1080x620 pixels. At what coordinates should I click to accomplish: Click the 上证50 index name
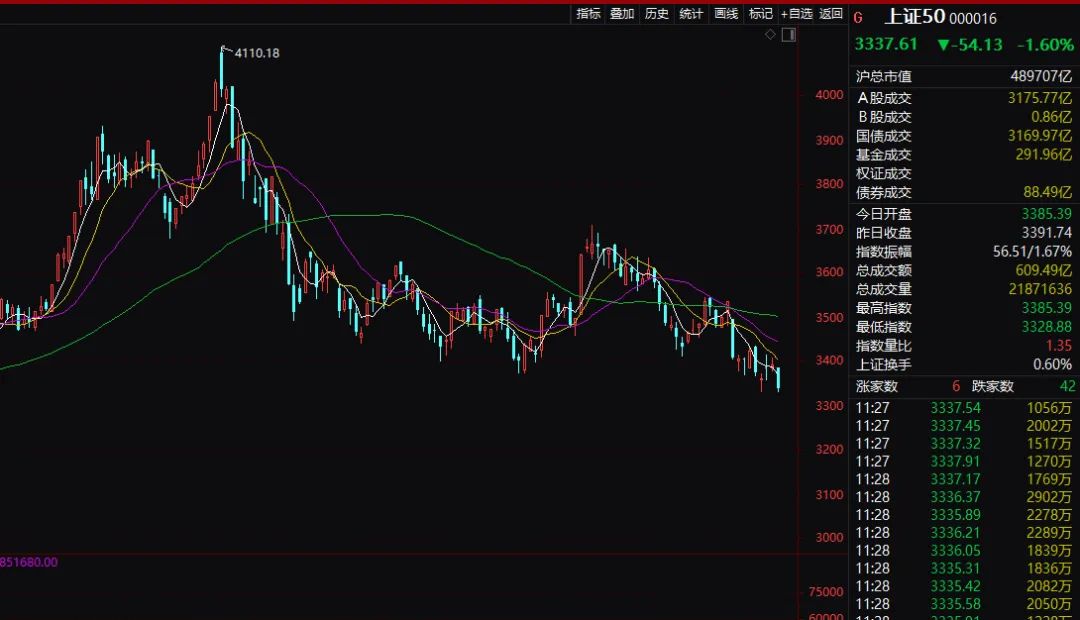pyautogui.click(x=914, y=17)
